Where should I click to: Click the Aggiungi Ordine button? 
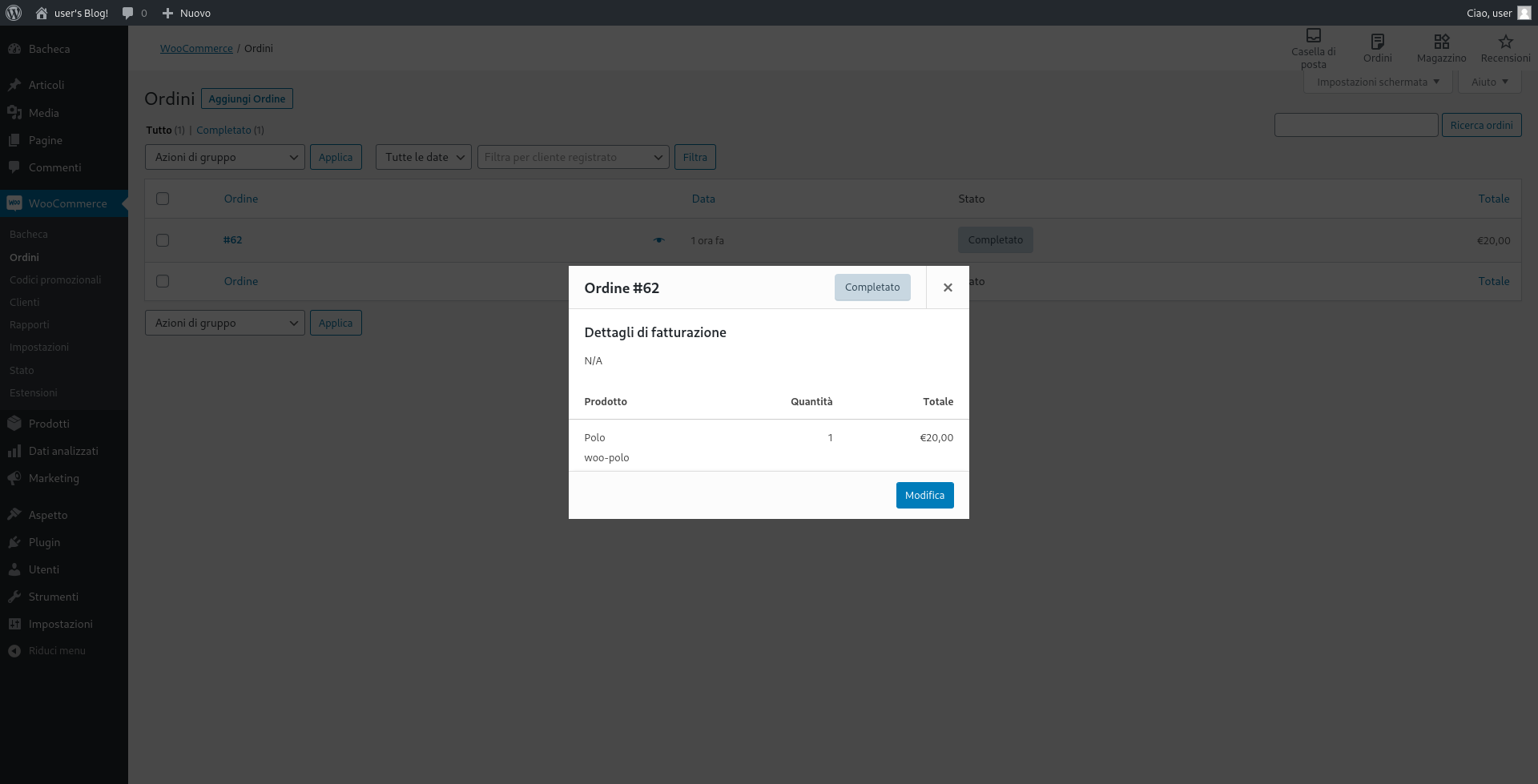click(x=247, y=99)
